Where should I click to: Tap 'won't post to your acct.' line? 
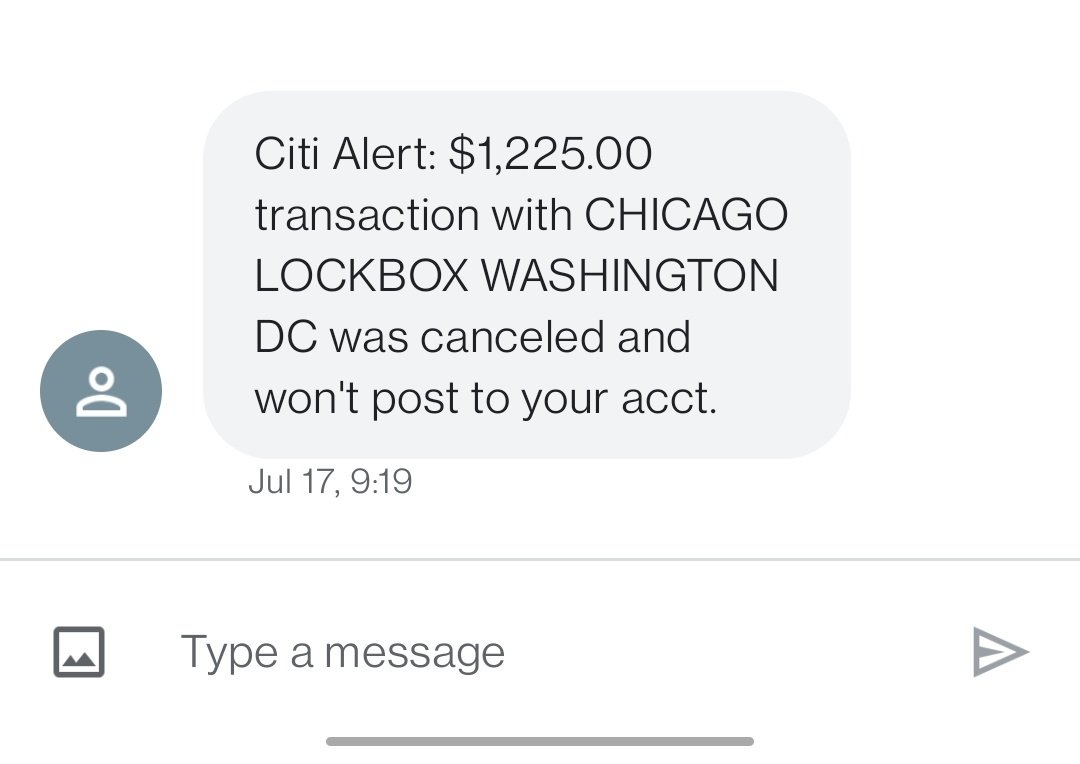[486, 398]
